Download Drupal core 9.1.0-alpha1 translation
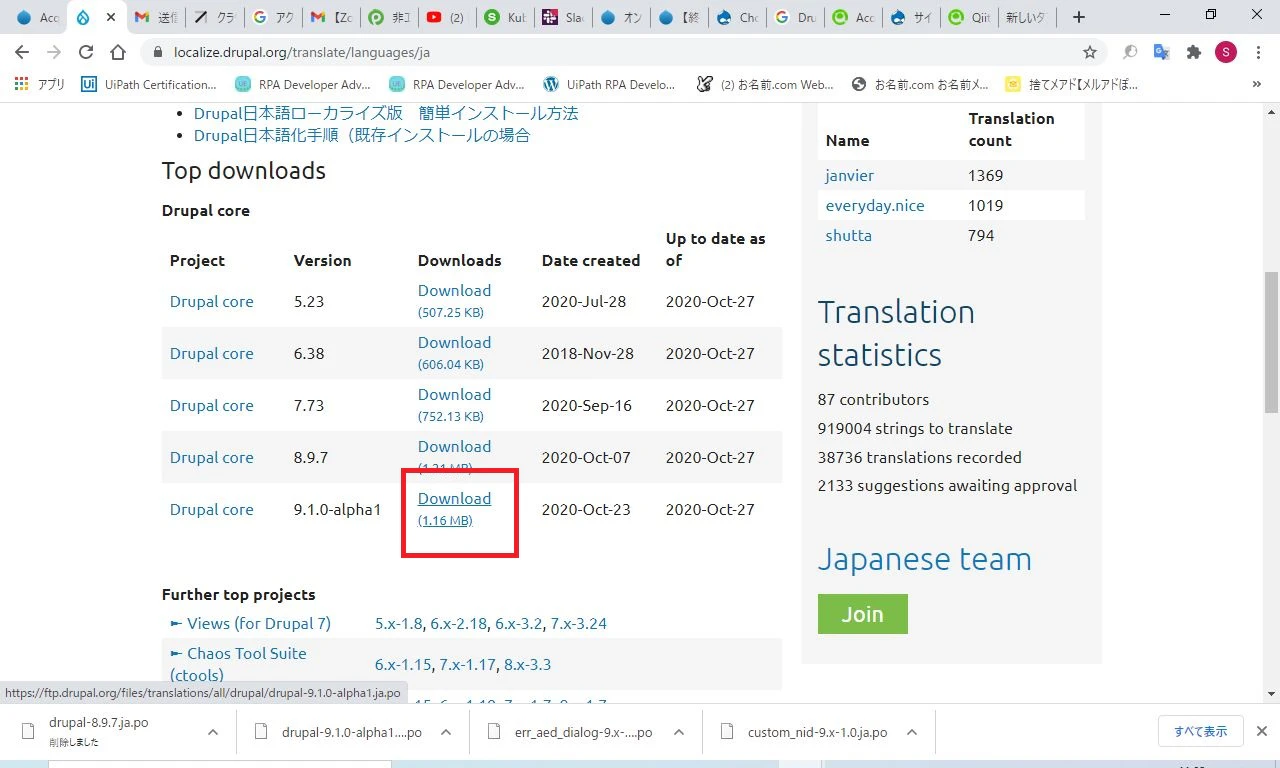This screenshot has width=1280, height=768. tap(454, 498)
